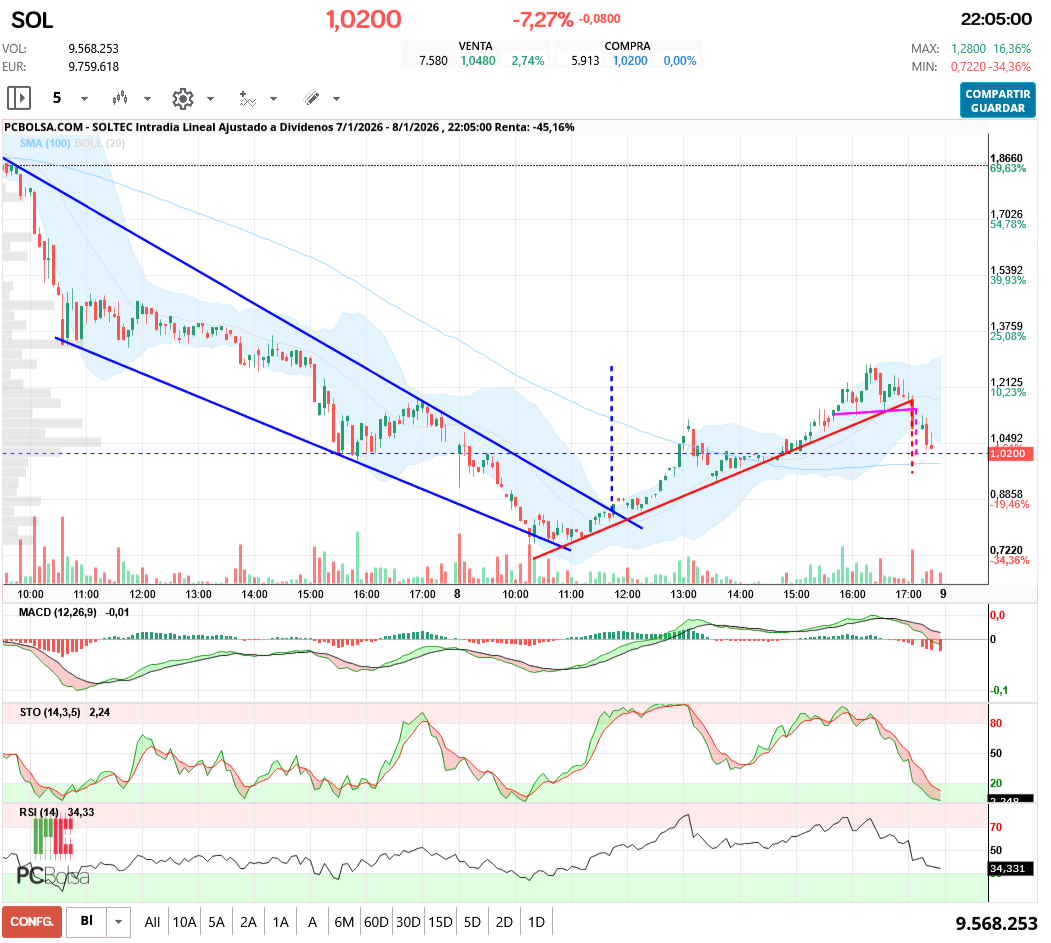Select the 6M time range
1051x943 pixels.
[345, 922]
